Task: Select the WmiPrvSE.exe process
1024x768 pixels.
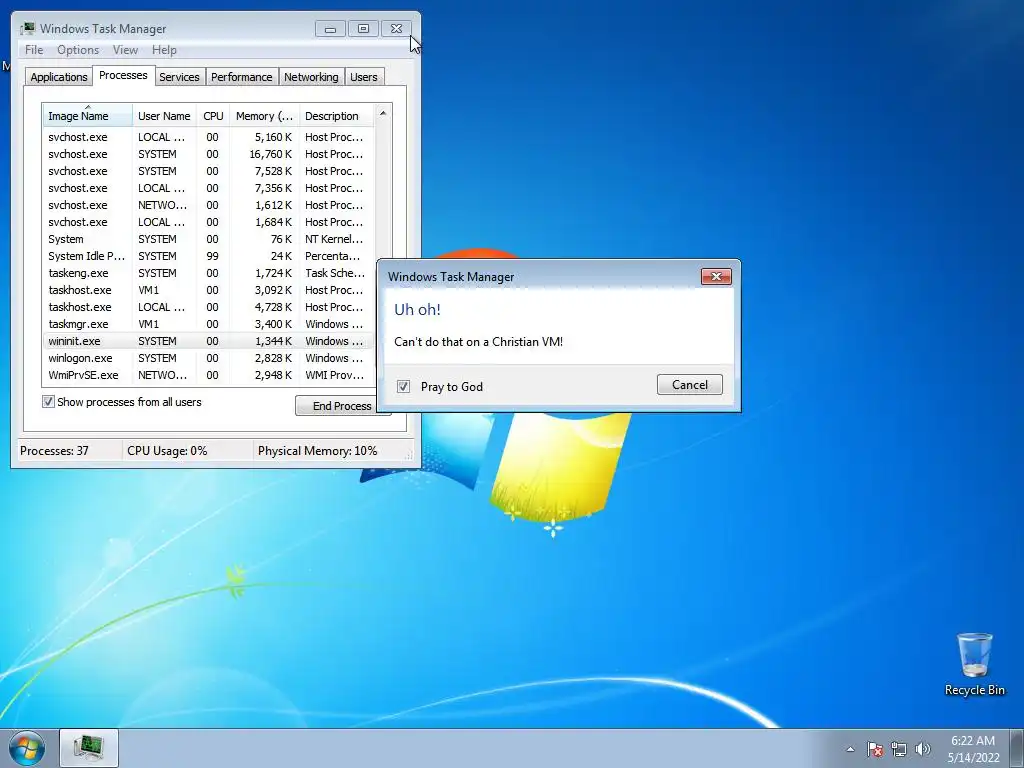Action: 208,375
